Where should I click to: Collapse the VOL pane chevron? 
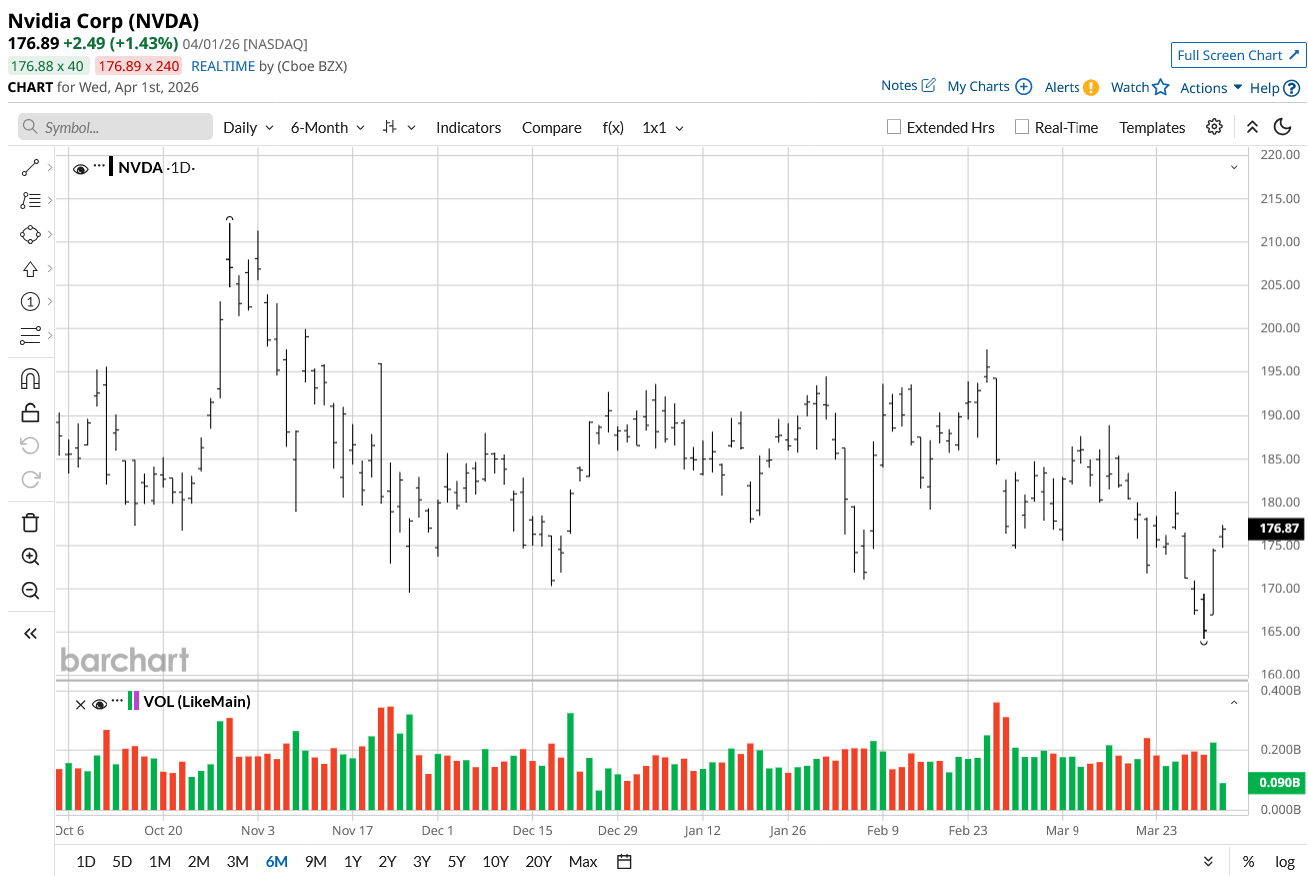[1234, 702]
